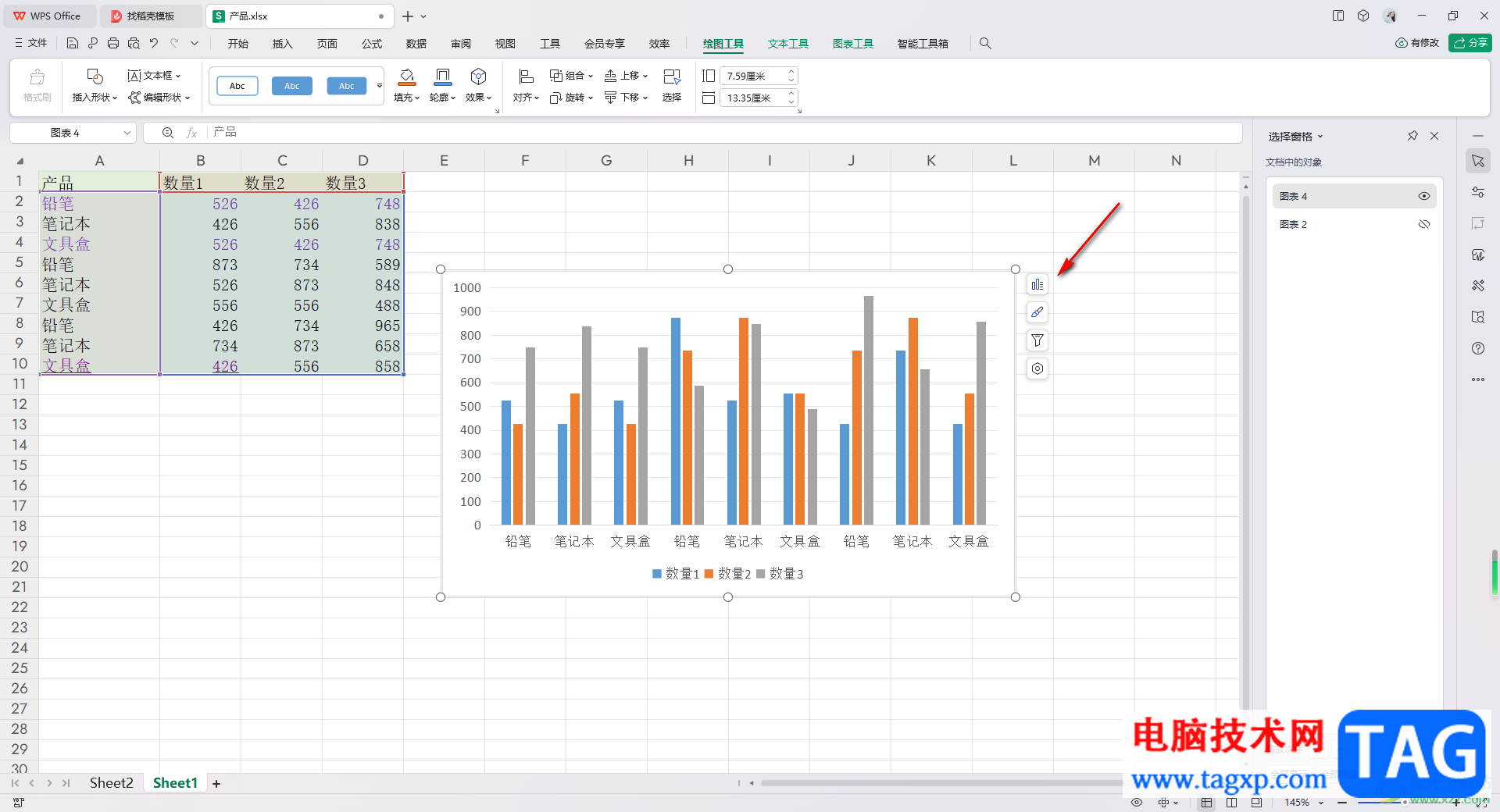This screenshot has height=812, width=1500.
Task: Open the Fill (填充) paint bucket tool
Action: pyautogui.click(x=406, y=76)
